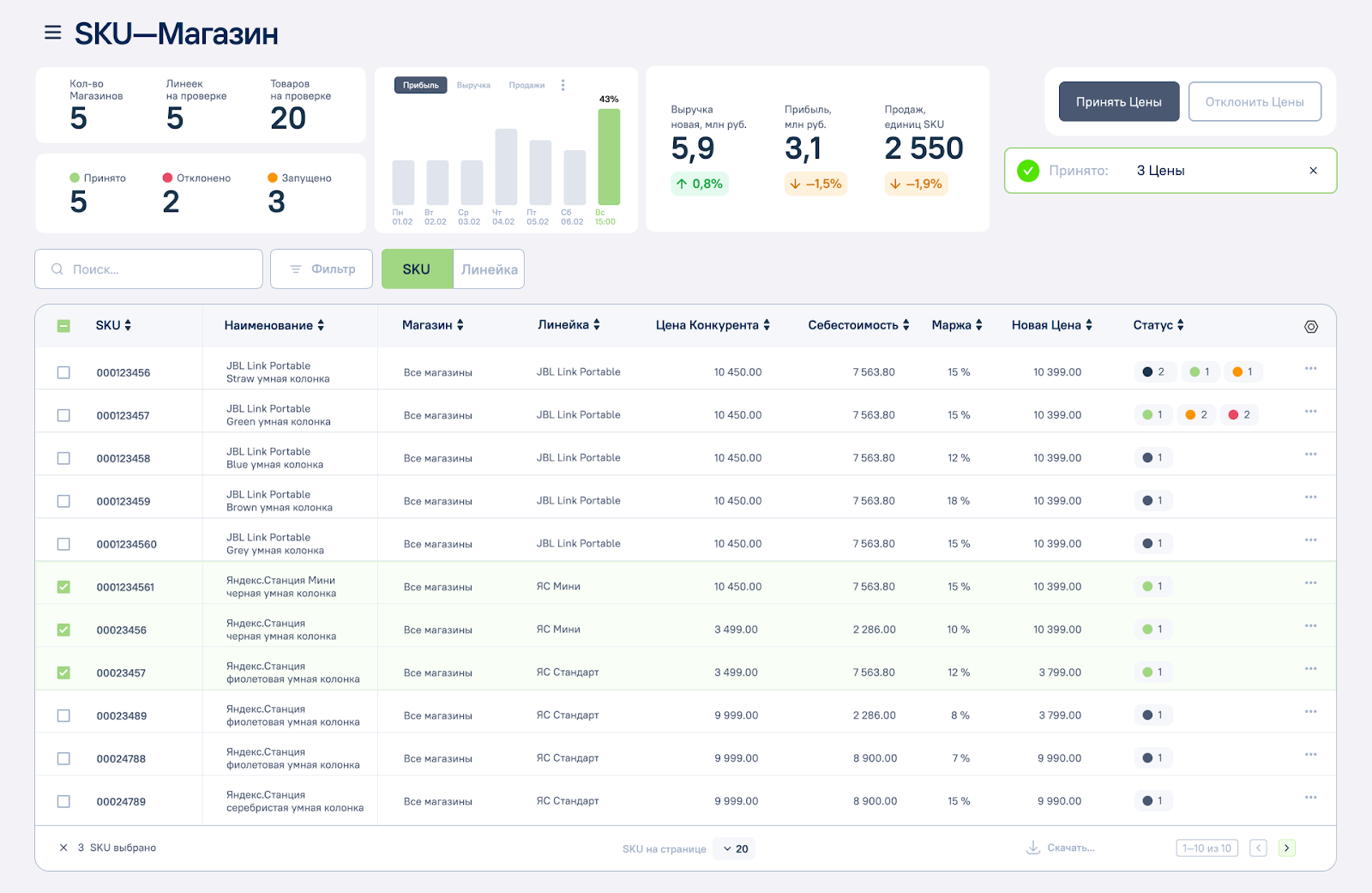Click the Thursday 04.02 chart bar
Viewport: 1372px width, 893px height.
506,166
